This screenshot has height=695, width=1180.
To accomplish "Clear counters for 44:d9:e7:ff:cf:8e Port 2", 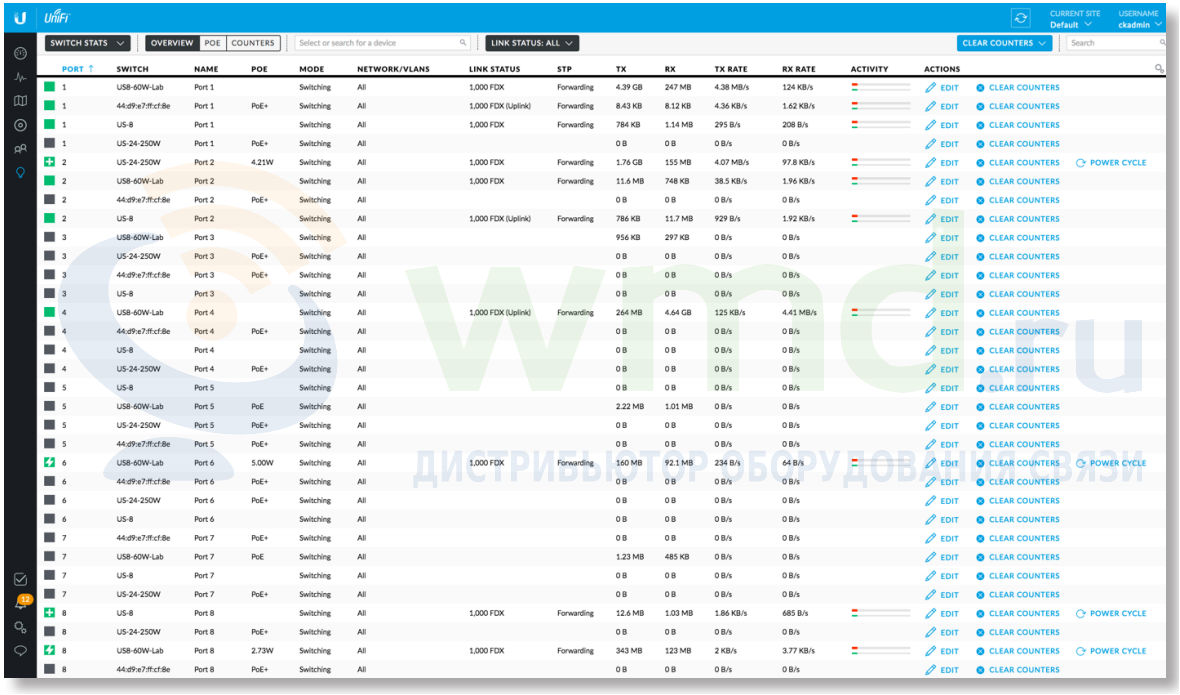I will 1017,200.
